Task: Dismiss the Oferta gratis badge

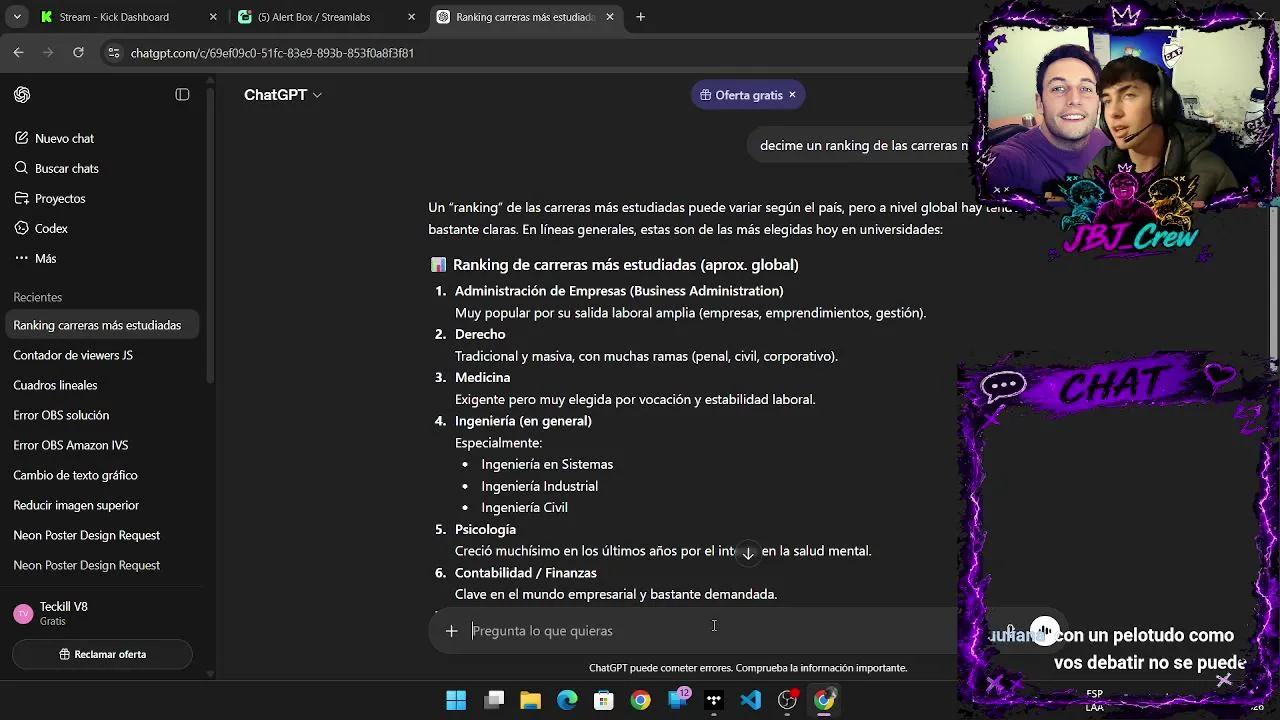Action: coord(792,95)
